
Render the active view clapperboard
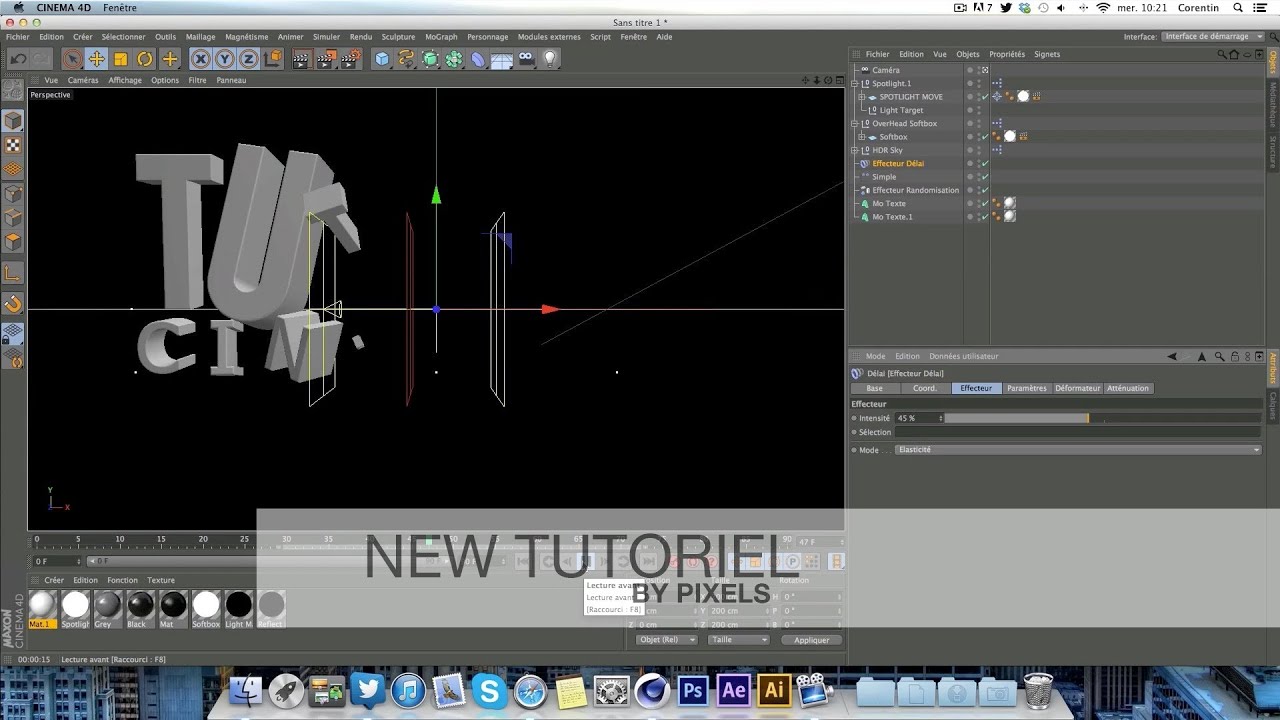[x=301, y=59]
